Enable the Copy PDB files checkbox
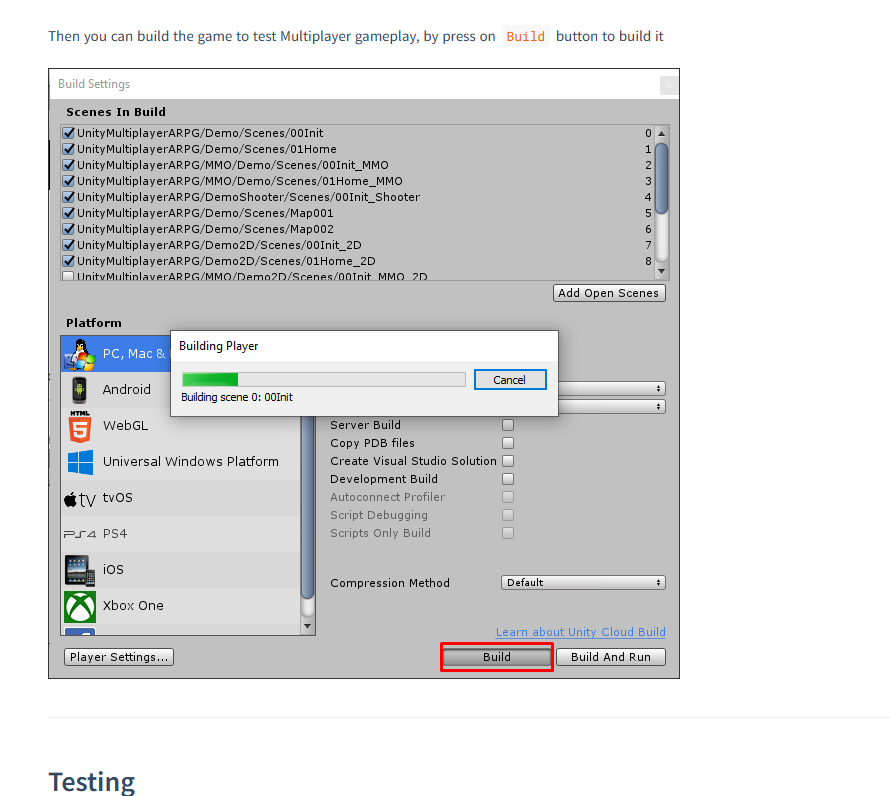The image size is (890, 796). tap(508, 443)
